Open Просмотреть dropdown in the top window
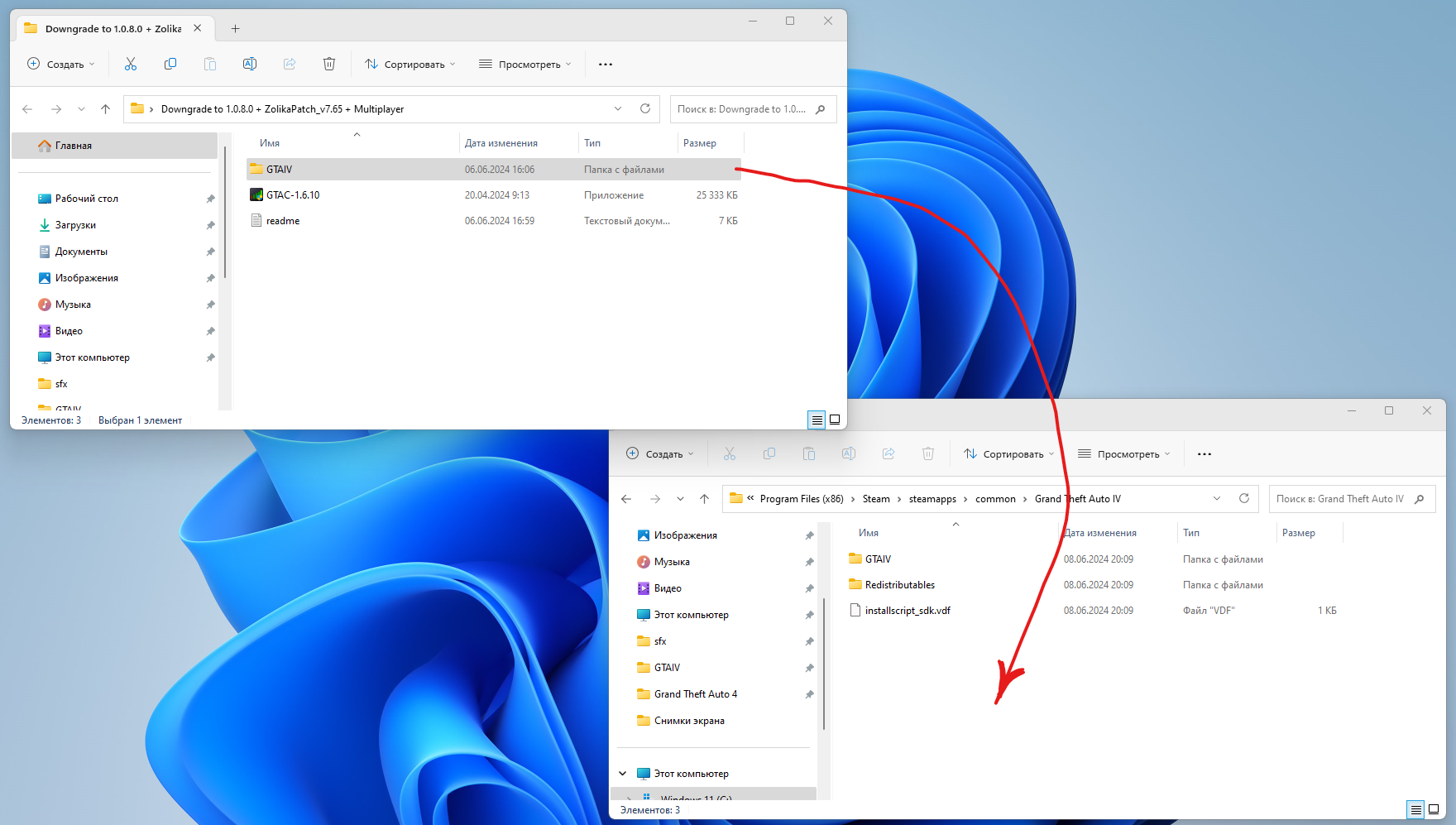1456x825 pixels. [x=525, y=64]
